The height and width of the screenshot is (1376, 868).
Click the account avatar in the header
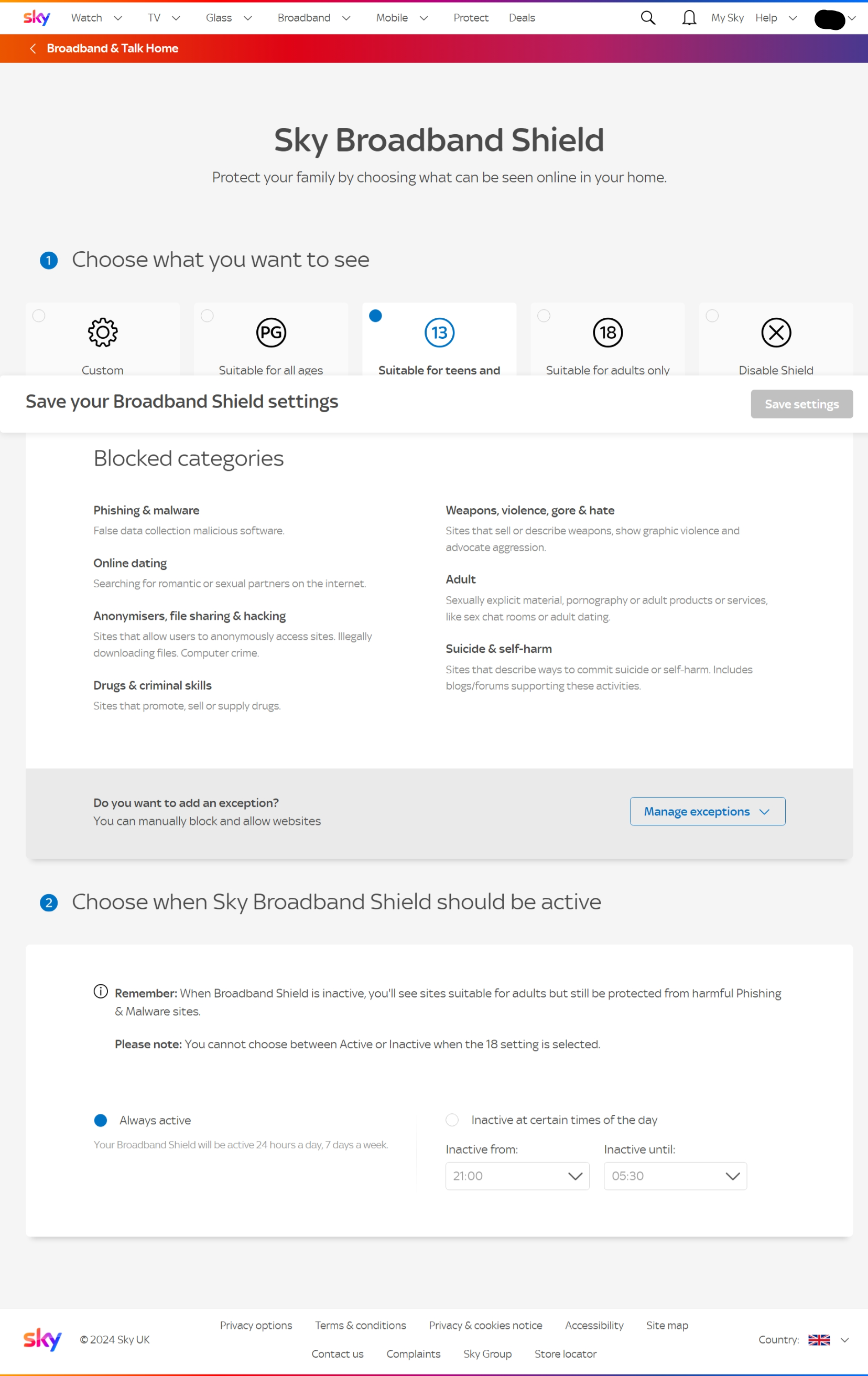click(x=829, y=19)
